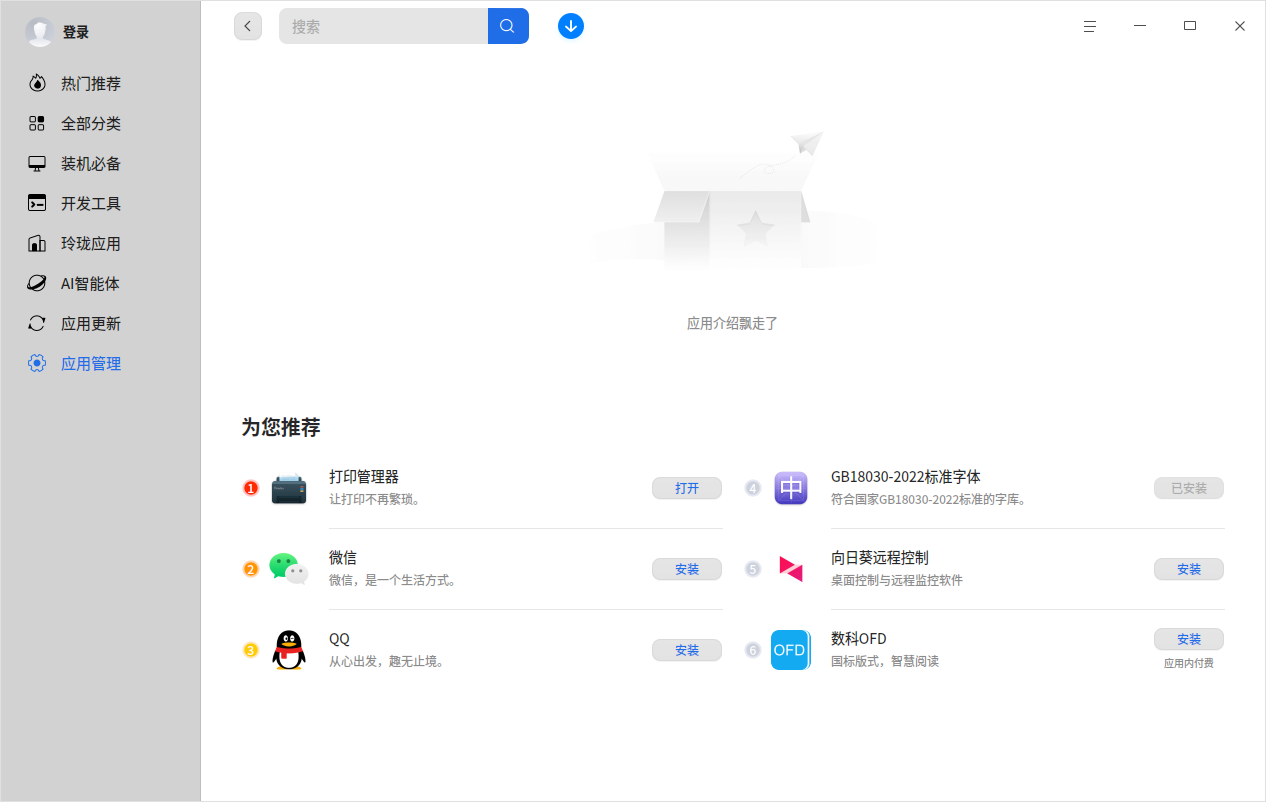Click the terminal icon beside 开发工具
The width and height of the screenshot is (1266, 802).
37,204
